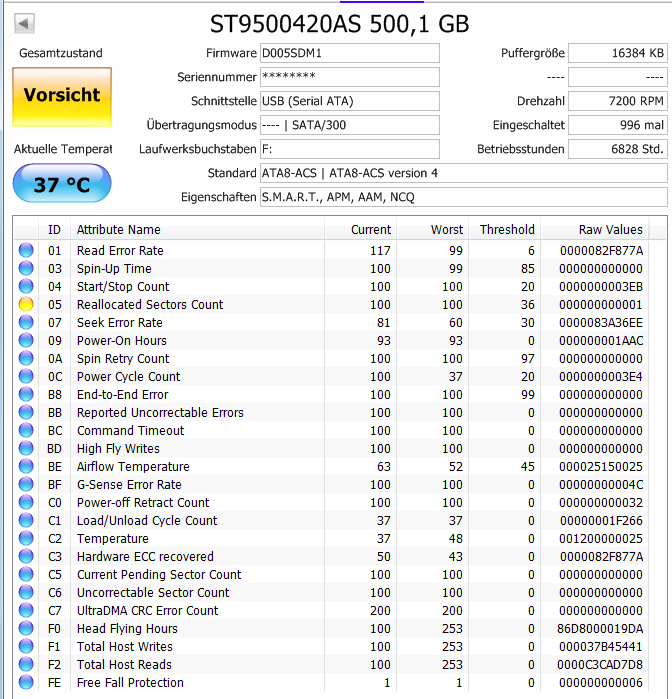
Task: Click the blue status icon for Spin-Up Time
Action: pyautogui.click(x=26, y=268)
